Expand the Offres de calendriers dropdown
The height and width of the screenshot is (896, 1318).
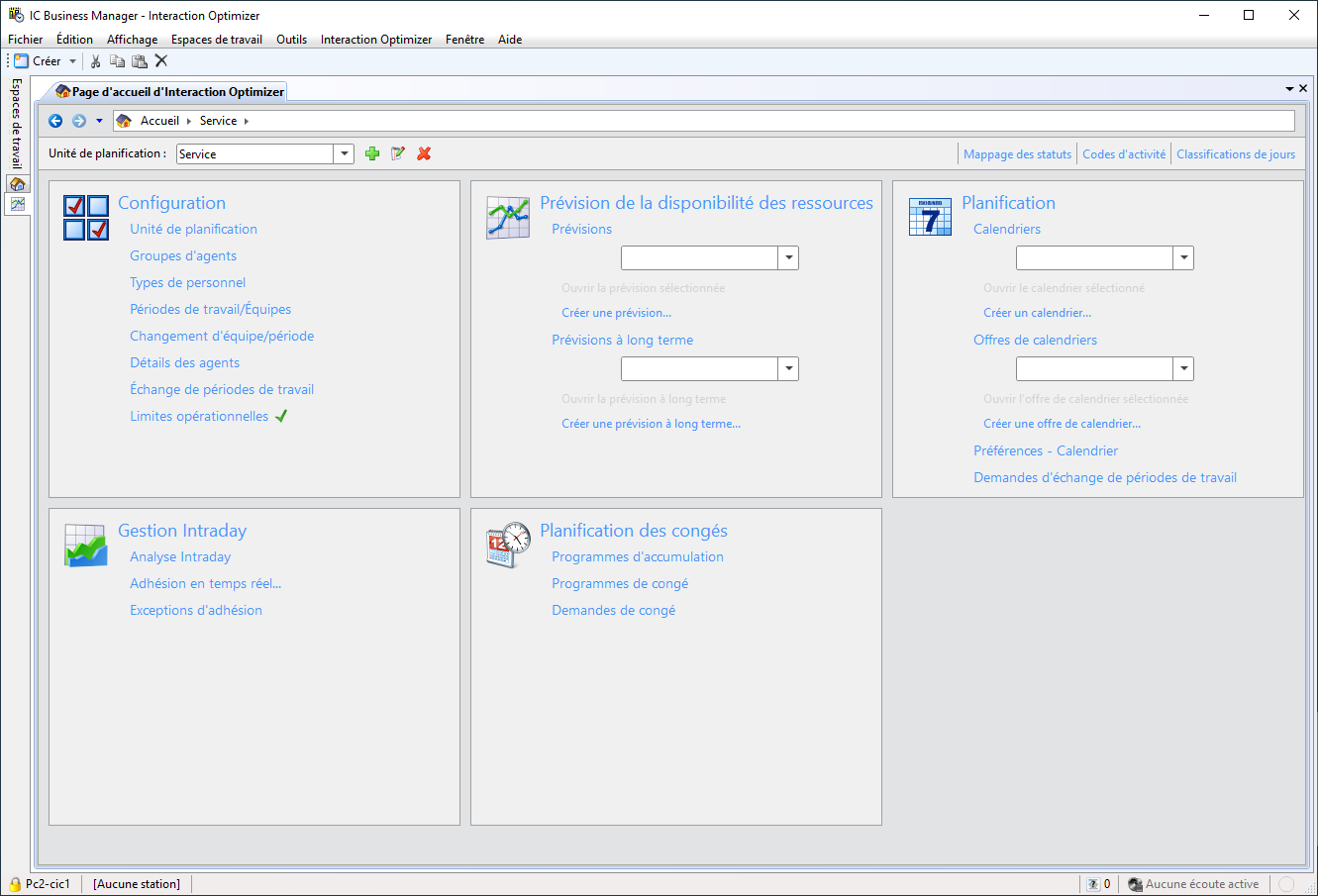pos(1183,369)
